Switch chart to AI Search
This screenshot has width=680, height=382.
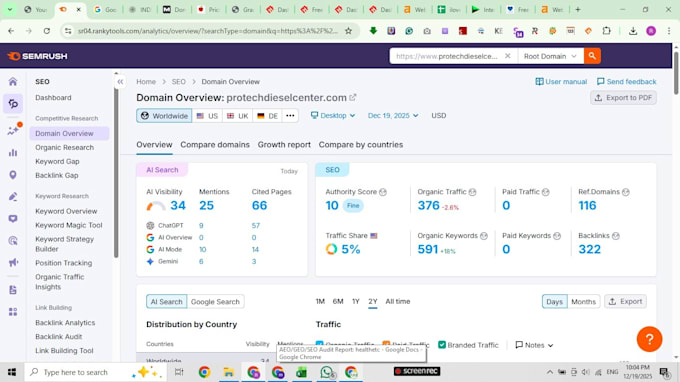[x=167, y=301]
